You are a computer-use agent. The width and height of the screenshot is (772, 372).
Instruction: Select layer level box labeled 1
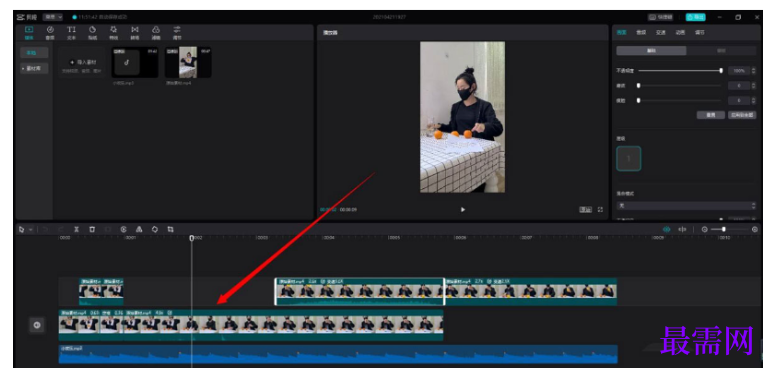click(x=629, y=158)
